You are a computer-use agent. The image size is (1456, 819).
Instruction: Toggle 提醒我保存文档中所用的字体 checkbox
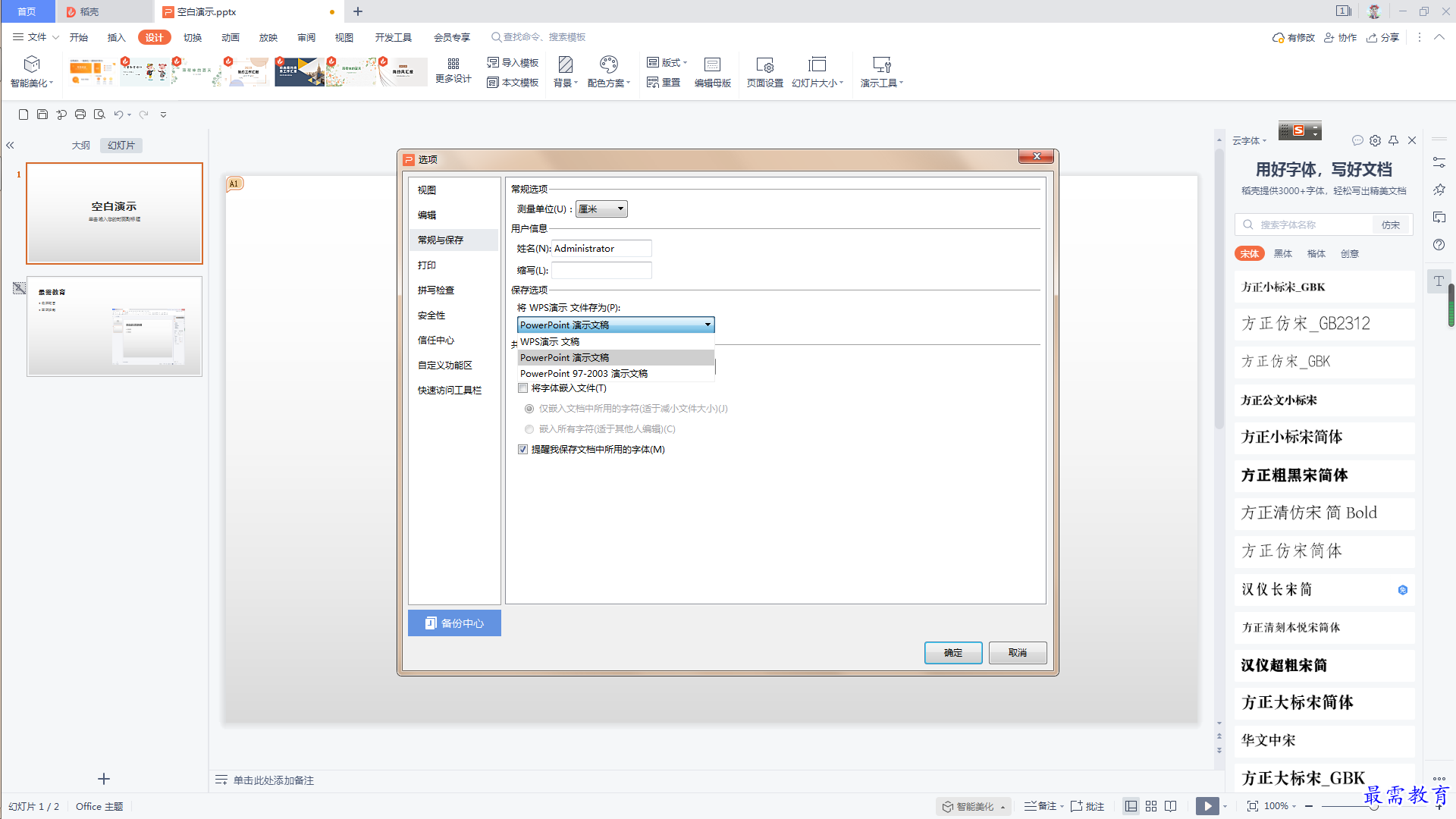coord(522,450)
